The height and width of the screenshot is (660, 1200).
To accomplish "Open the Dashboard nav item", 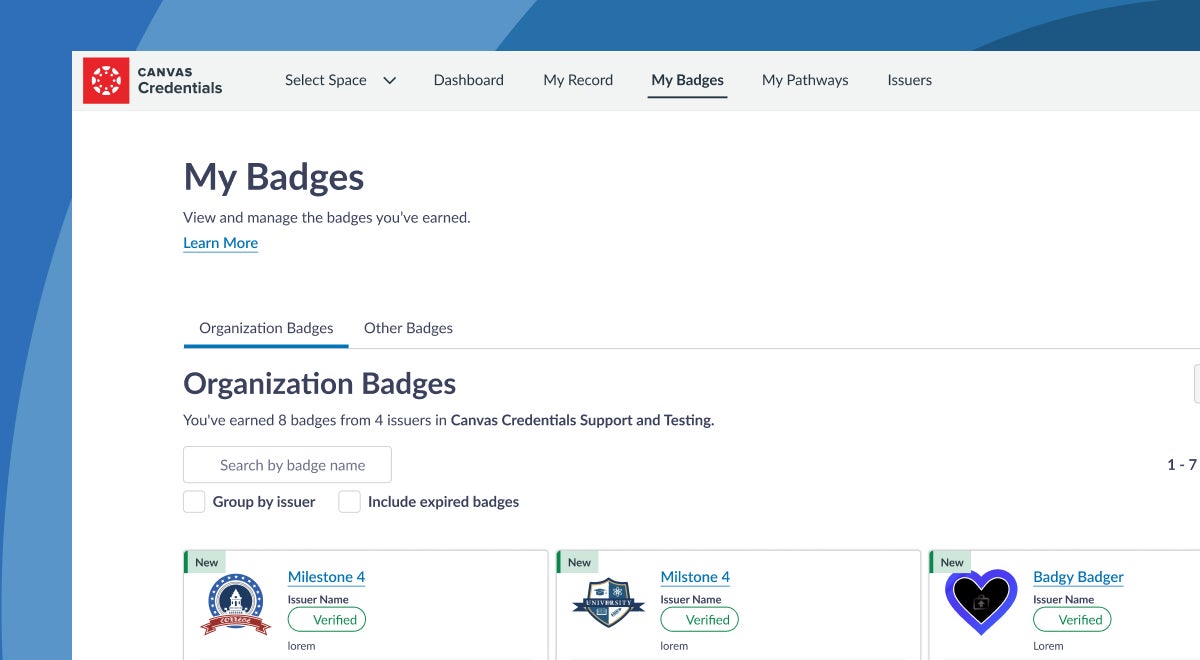I will point(469,80).
